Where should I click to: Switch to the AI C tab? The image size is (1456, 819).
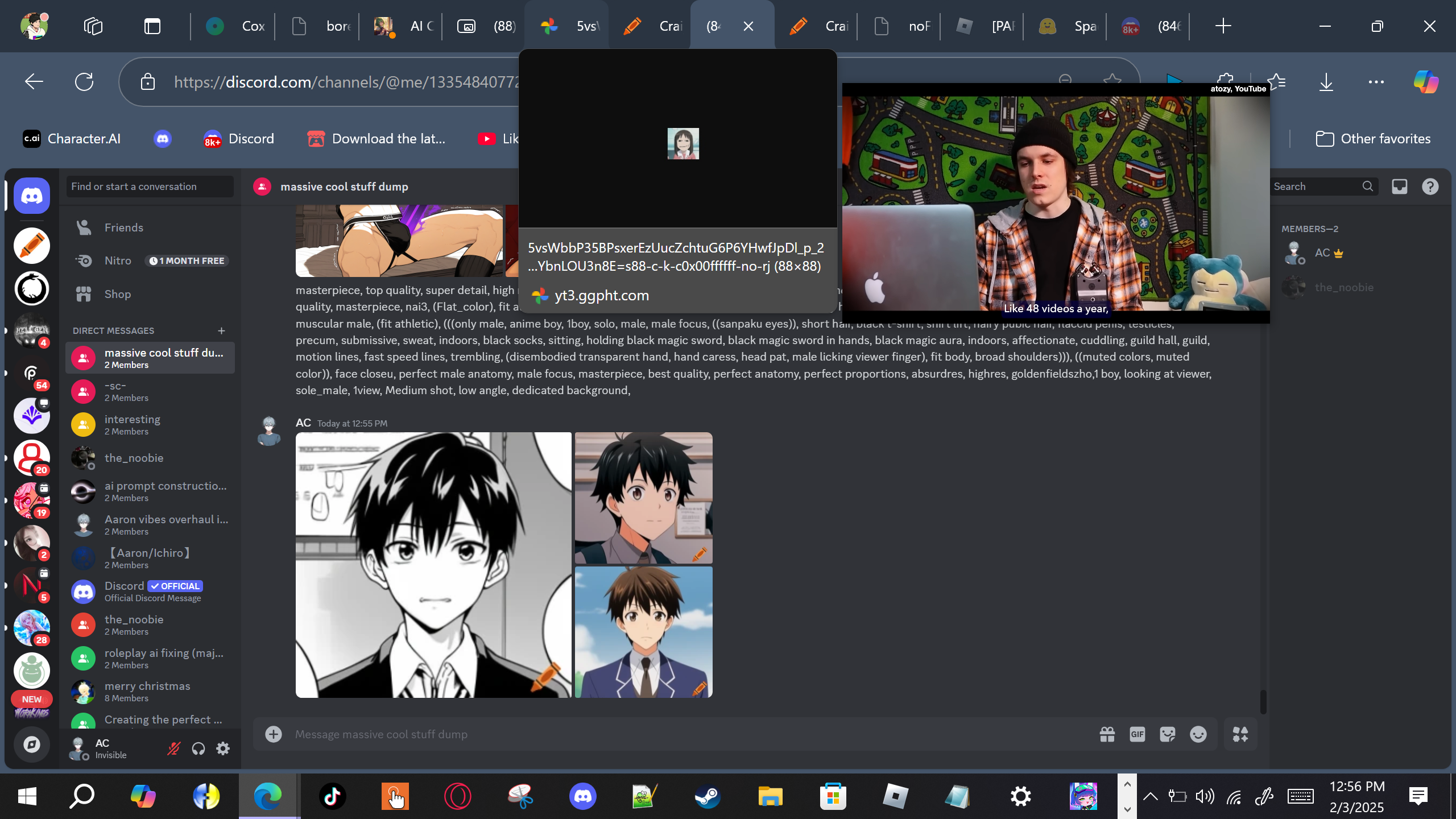tap(403, 26)
